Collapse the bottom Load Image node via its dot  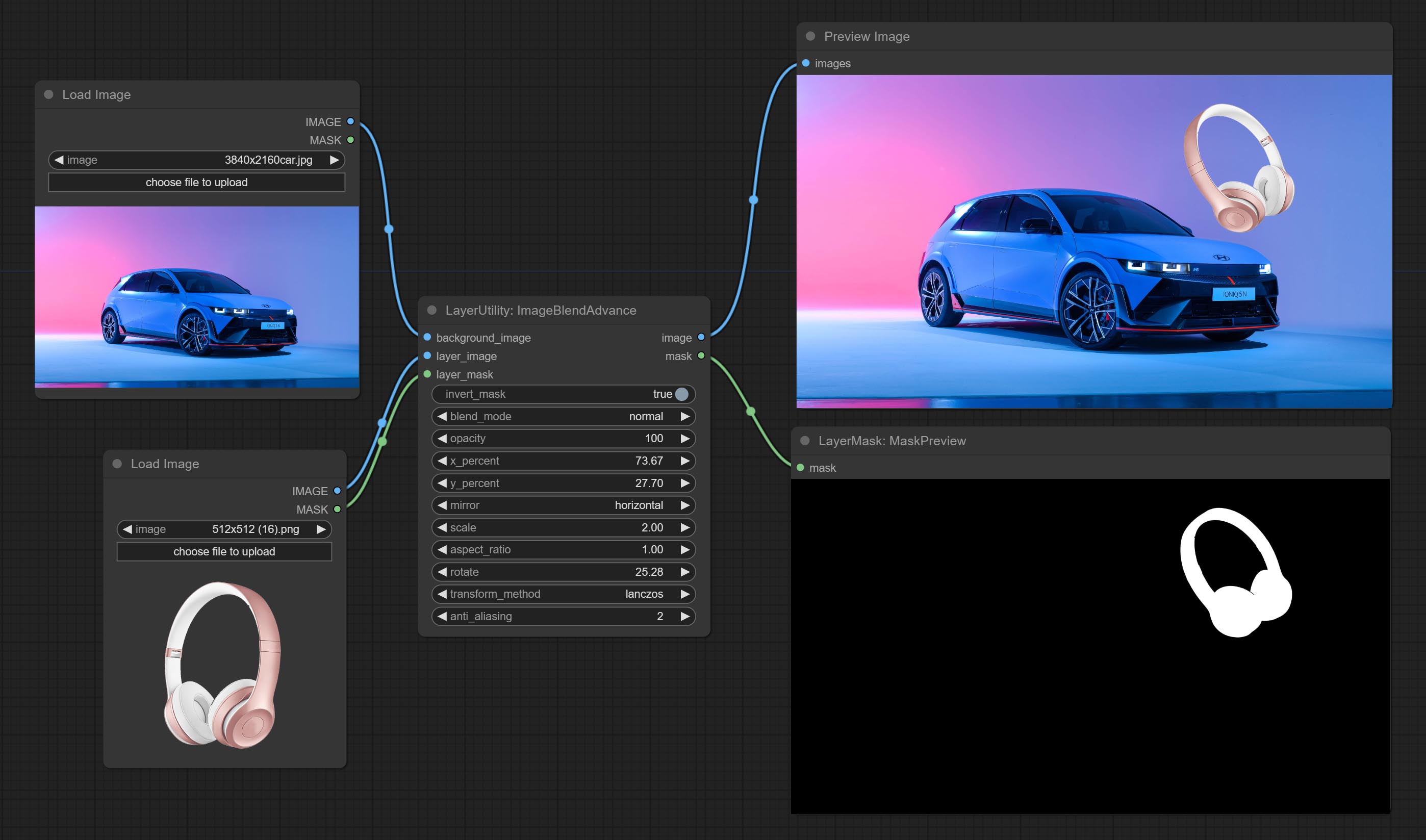coord(117,464)
